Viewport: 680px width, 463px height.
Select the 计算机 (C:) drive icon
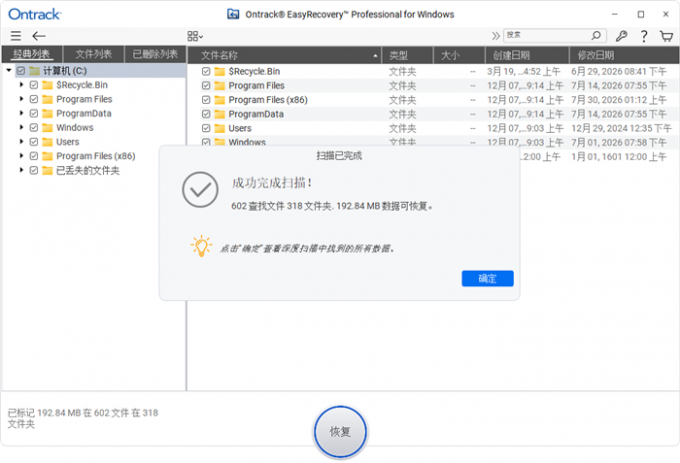tap(34, 70)
